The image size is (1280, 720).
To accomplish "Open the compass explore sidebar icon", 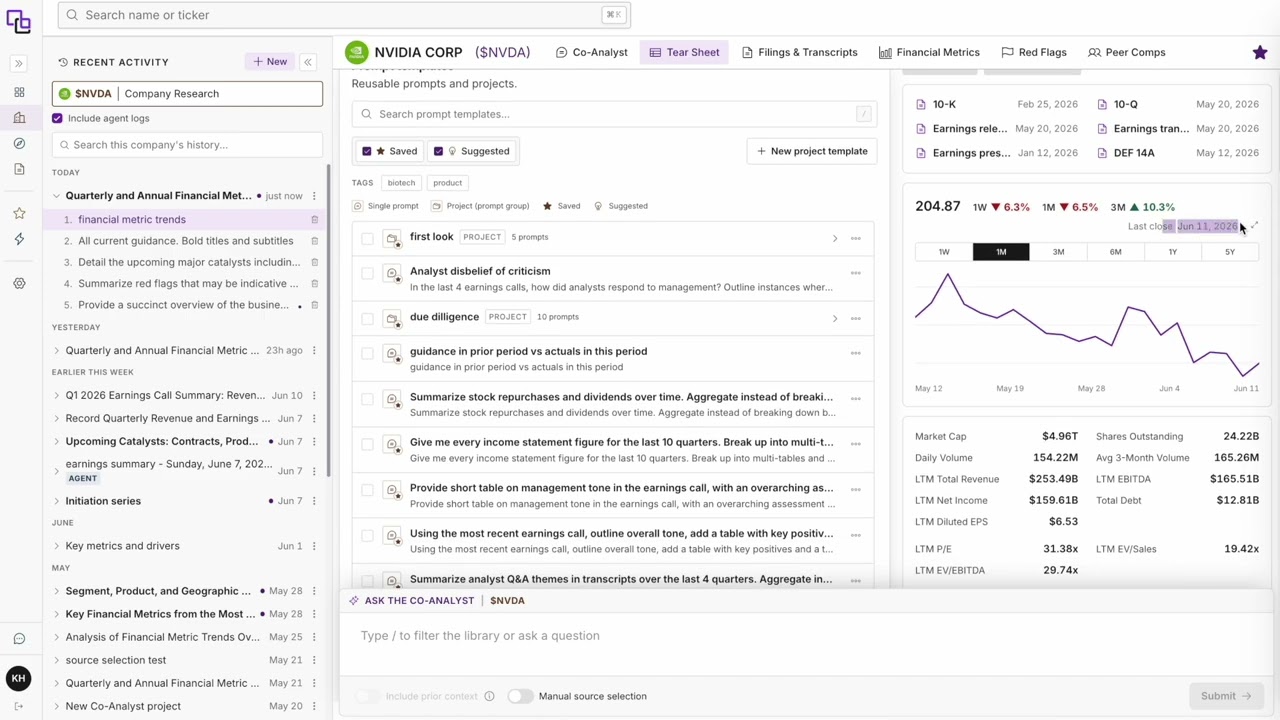I will pos(19,144).
